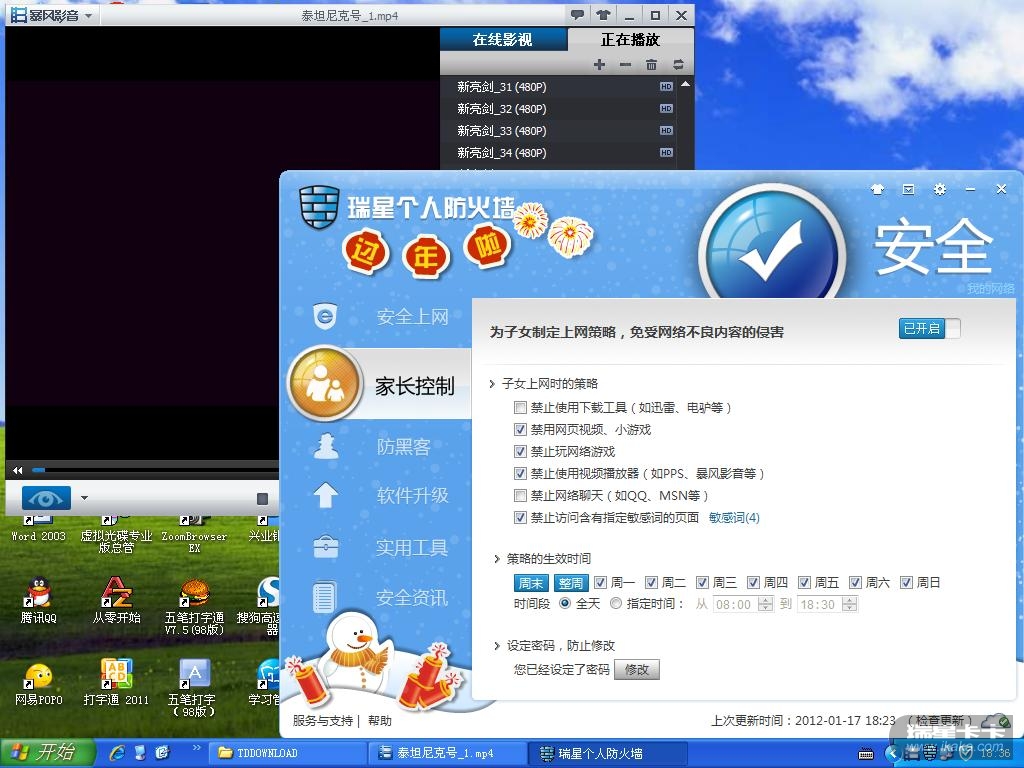This screenshot has height=768, width=1024.
Task: Uncheck 禁用网页视频、小游戏 option
Action: (x=520, y=430)
